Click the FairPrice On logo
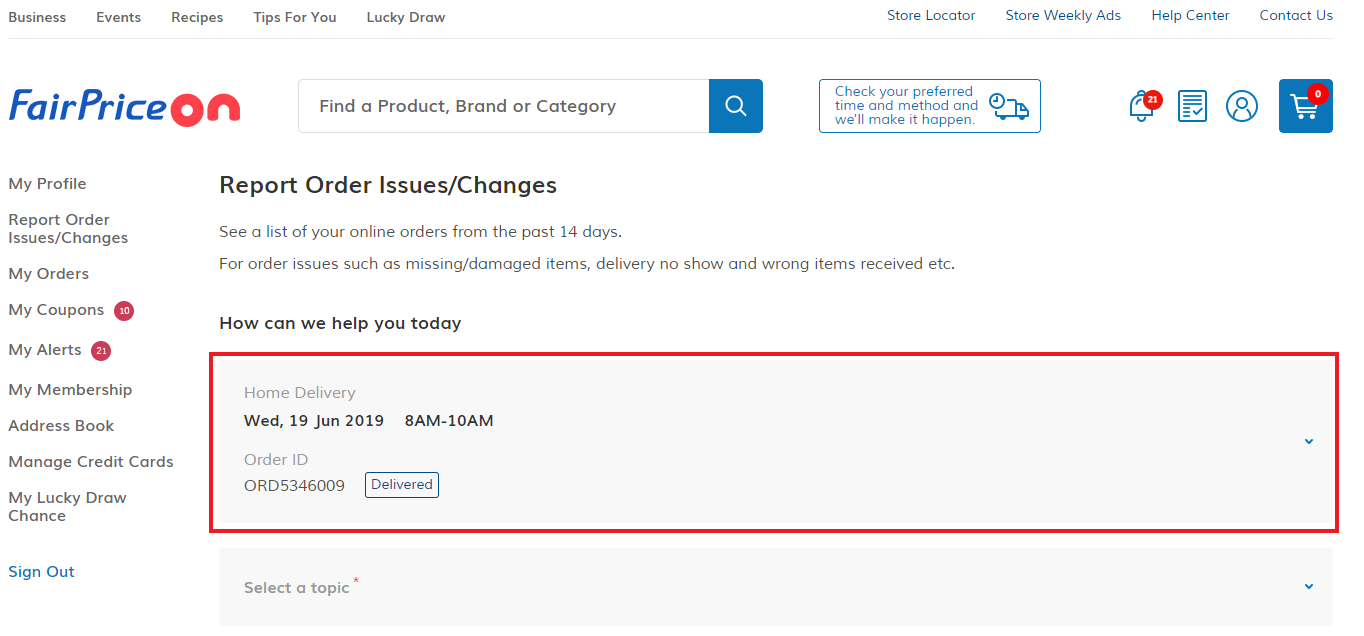 click(x=125, y=107)
